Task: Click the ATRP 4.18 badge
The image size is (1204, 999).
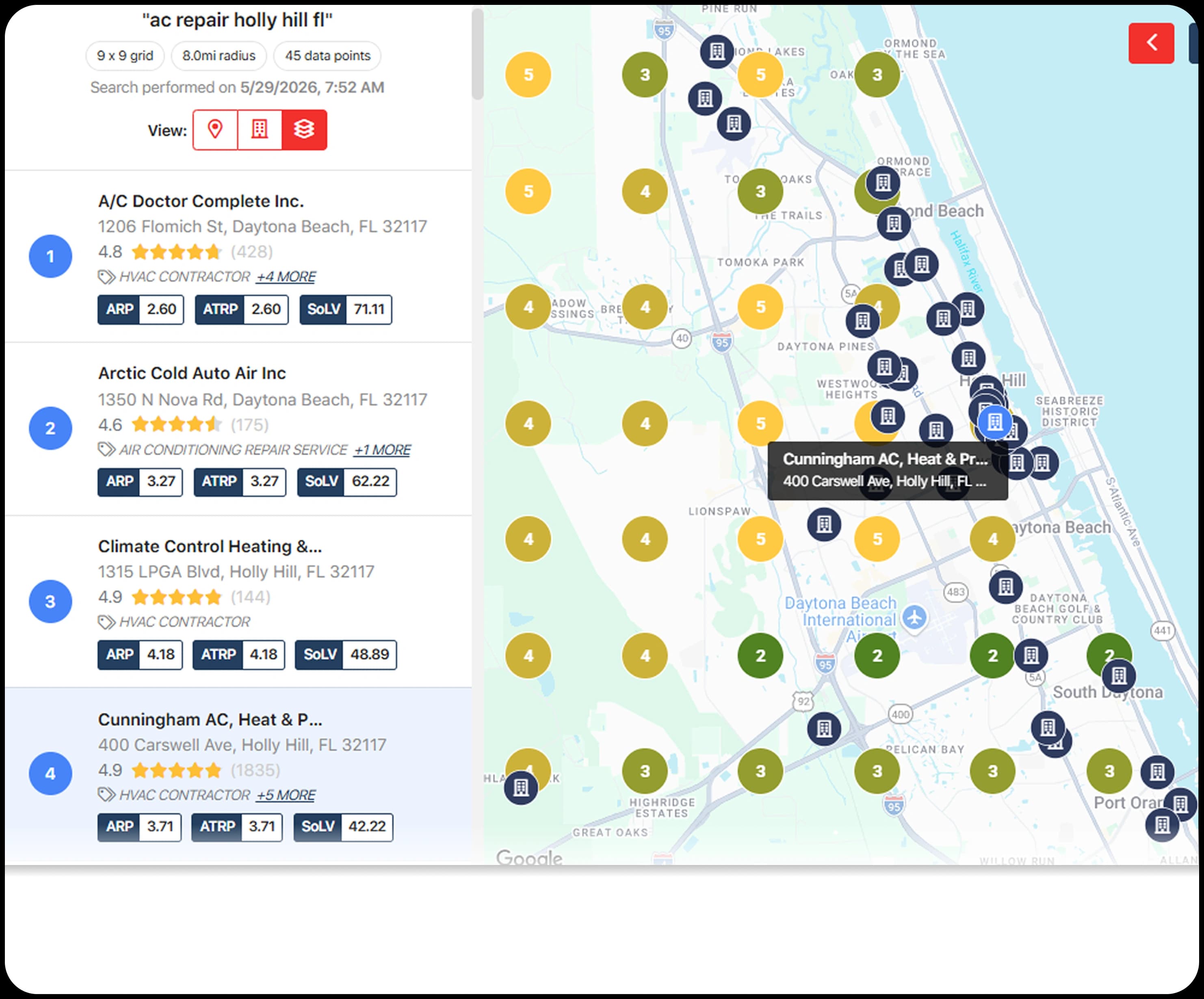Action: pyautogui.click(x=238, y=655)
